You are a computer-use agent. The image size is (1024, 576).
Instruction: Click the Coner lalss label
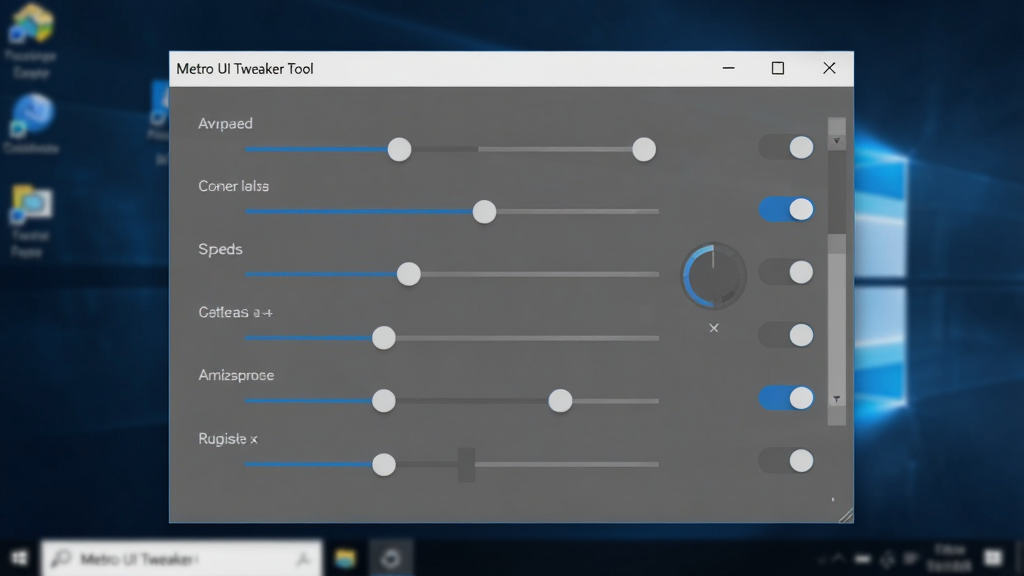[x=233, y=186]
